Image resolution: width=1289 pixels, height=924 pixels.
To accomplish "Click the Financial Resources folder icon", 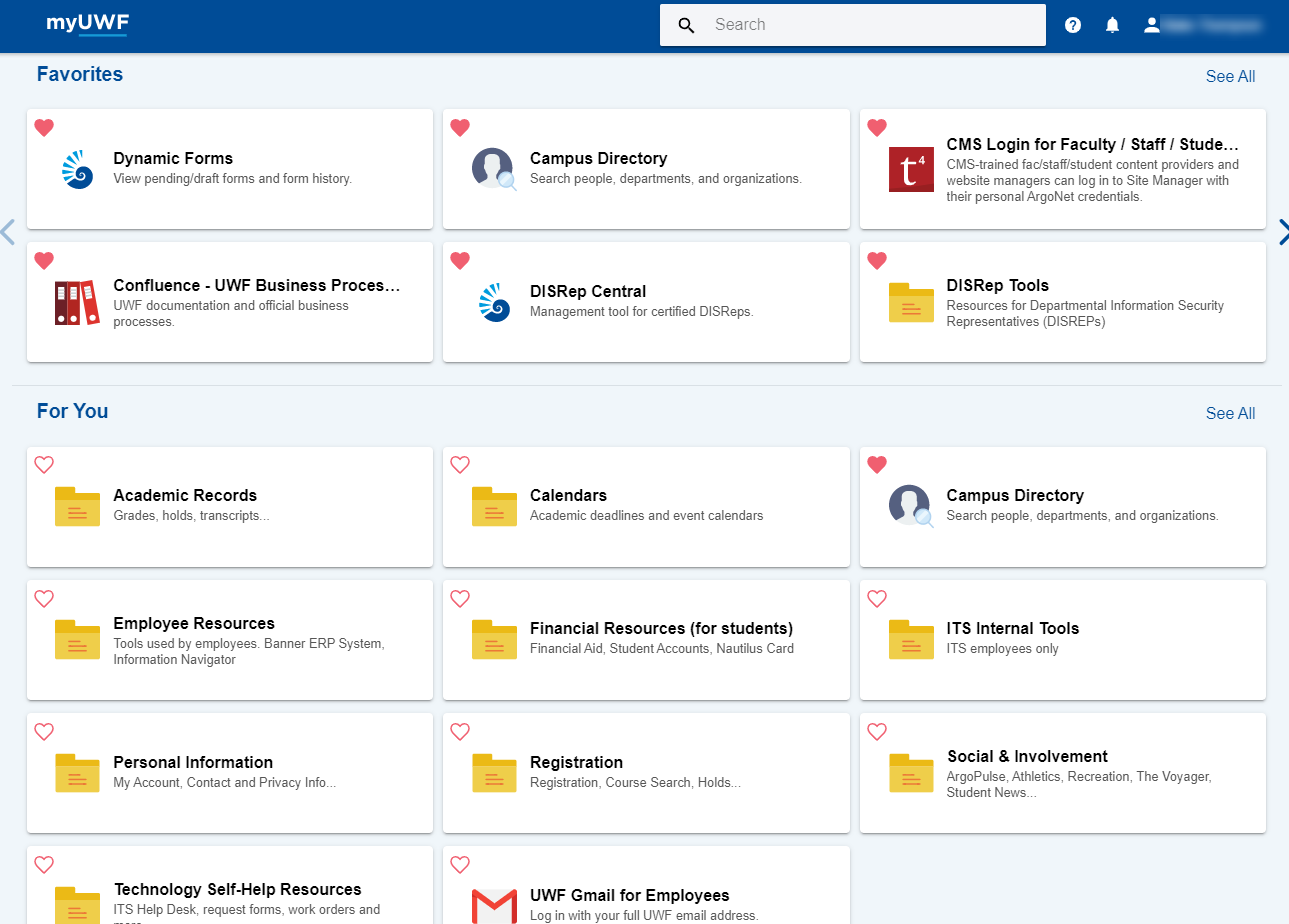I will coord(494,640).
